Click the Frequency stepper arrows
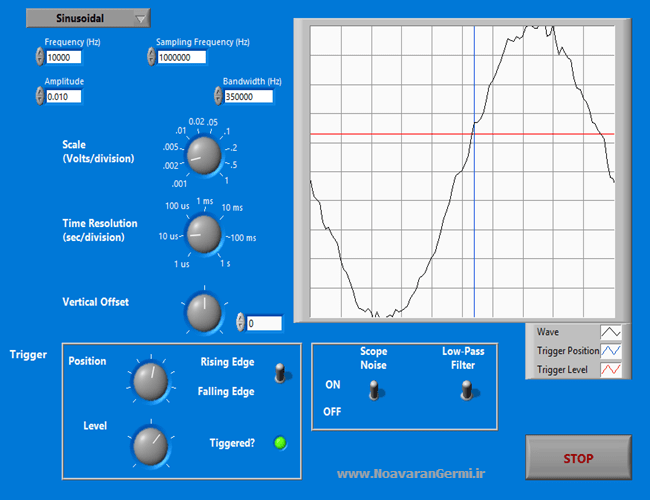650x500 pixels. coord(40,56)
